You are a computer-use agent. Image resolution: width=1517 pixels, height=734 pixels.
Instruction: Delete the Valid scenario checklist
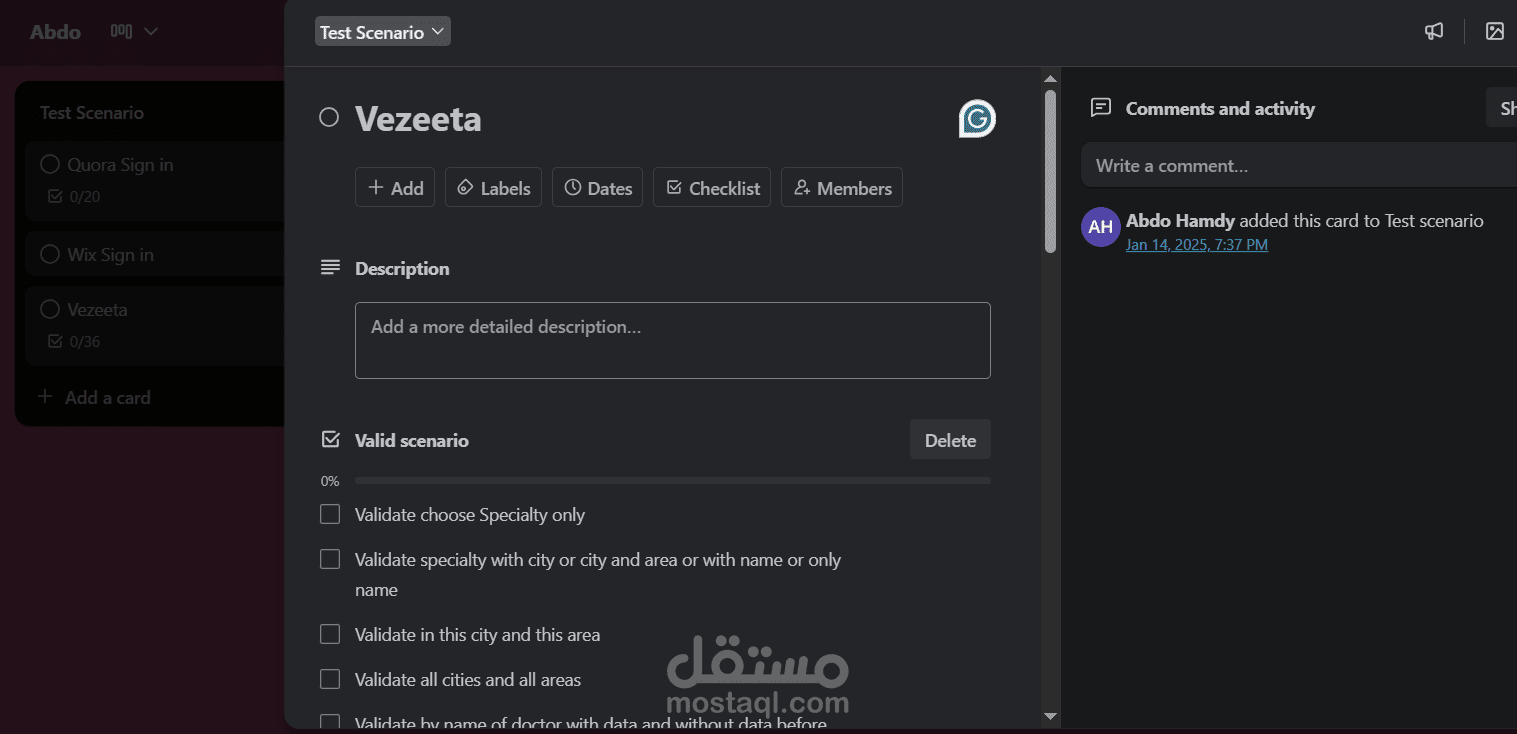(950, 440)
